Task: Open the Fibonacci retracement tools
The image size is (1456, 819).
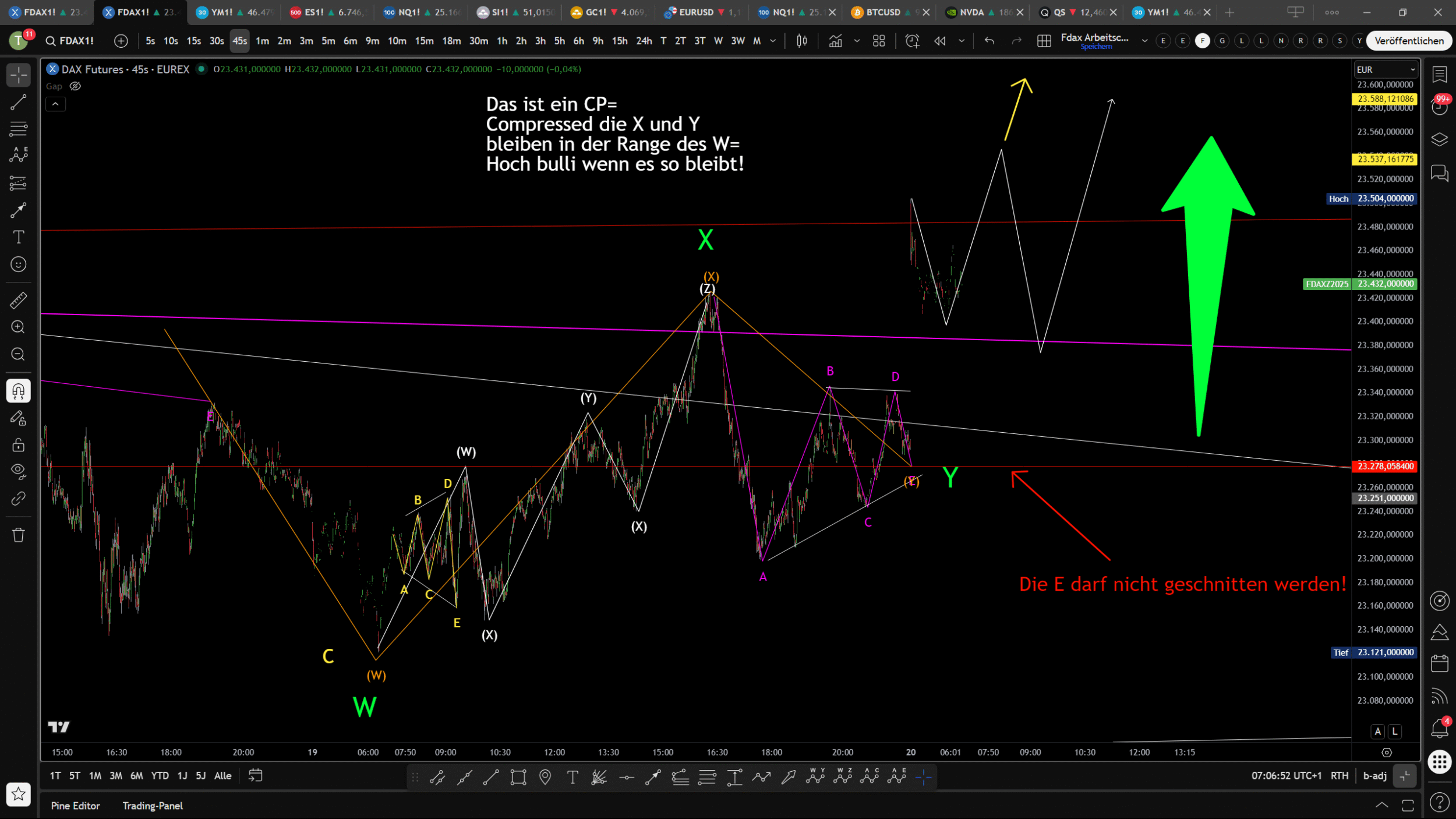Action: (18, 129)
